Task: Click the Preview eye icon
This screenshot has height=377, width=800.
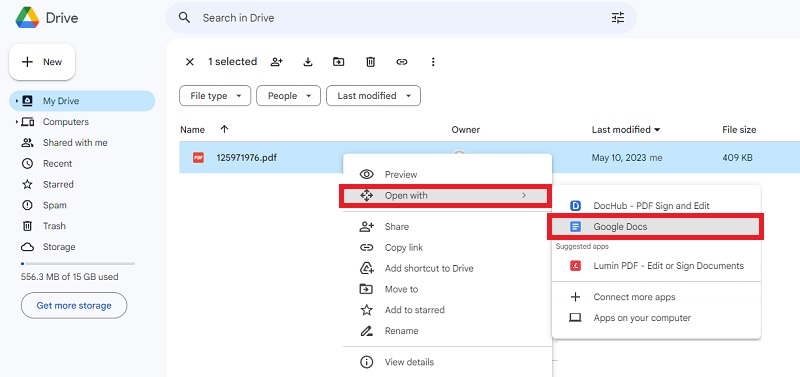Action: (366, 174)
